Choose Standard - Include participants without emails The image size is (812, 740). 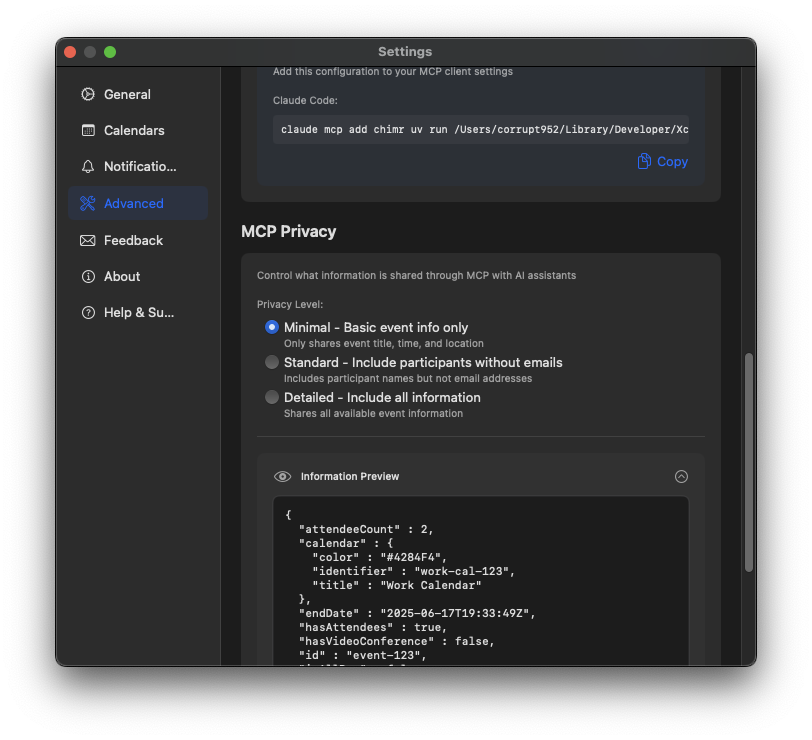point(271,362)
